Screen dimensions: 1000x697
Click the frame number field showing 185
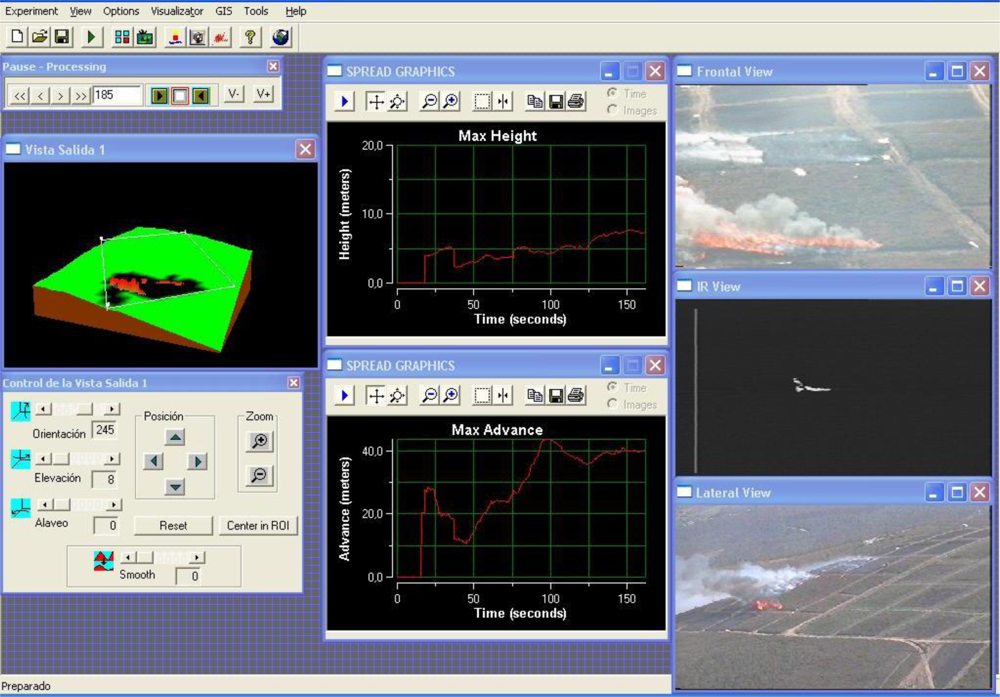(116, 95)
